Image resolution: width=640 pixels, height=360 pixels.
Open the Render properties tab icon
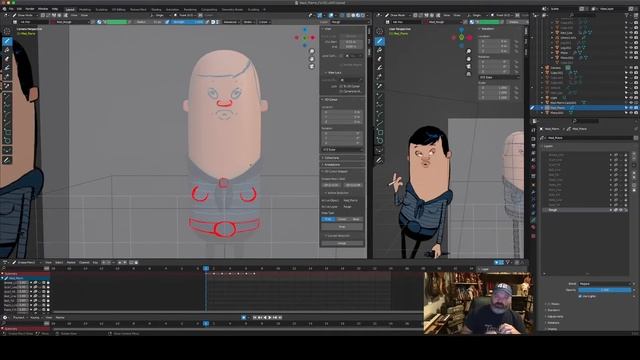[x=533, y=139]
